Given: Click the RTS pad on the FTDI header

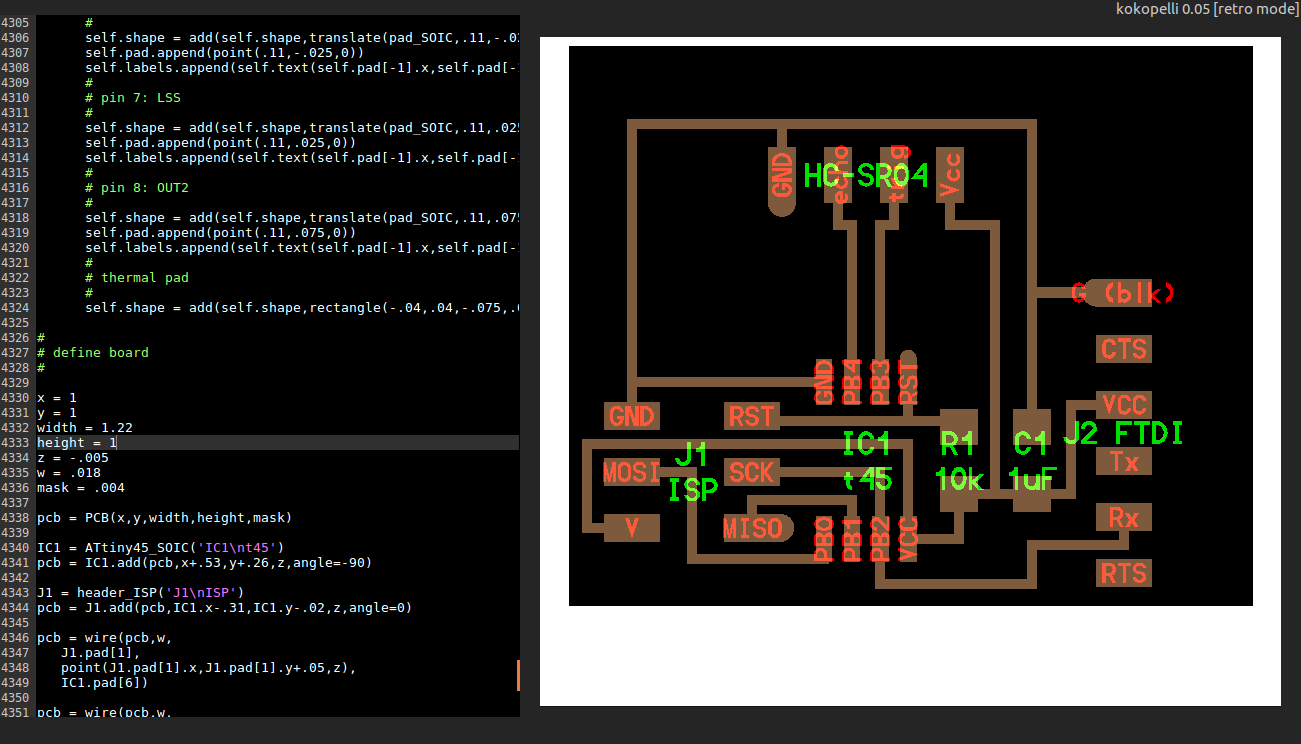Looking at the screenshot, I should pyautogui.click(x=1123, y=573).
